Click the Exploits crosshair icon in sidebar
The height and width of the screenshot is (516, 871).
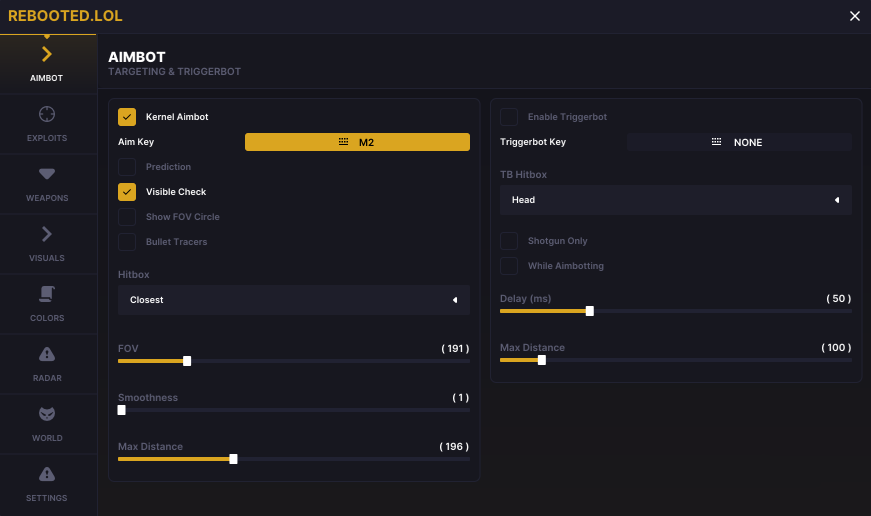click(47, 114)
